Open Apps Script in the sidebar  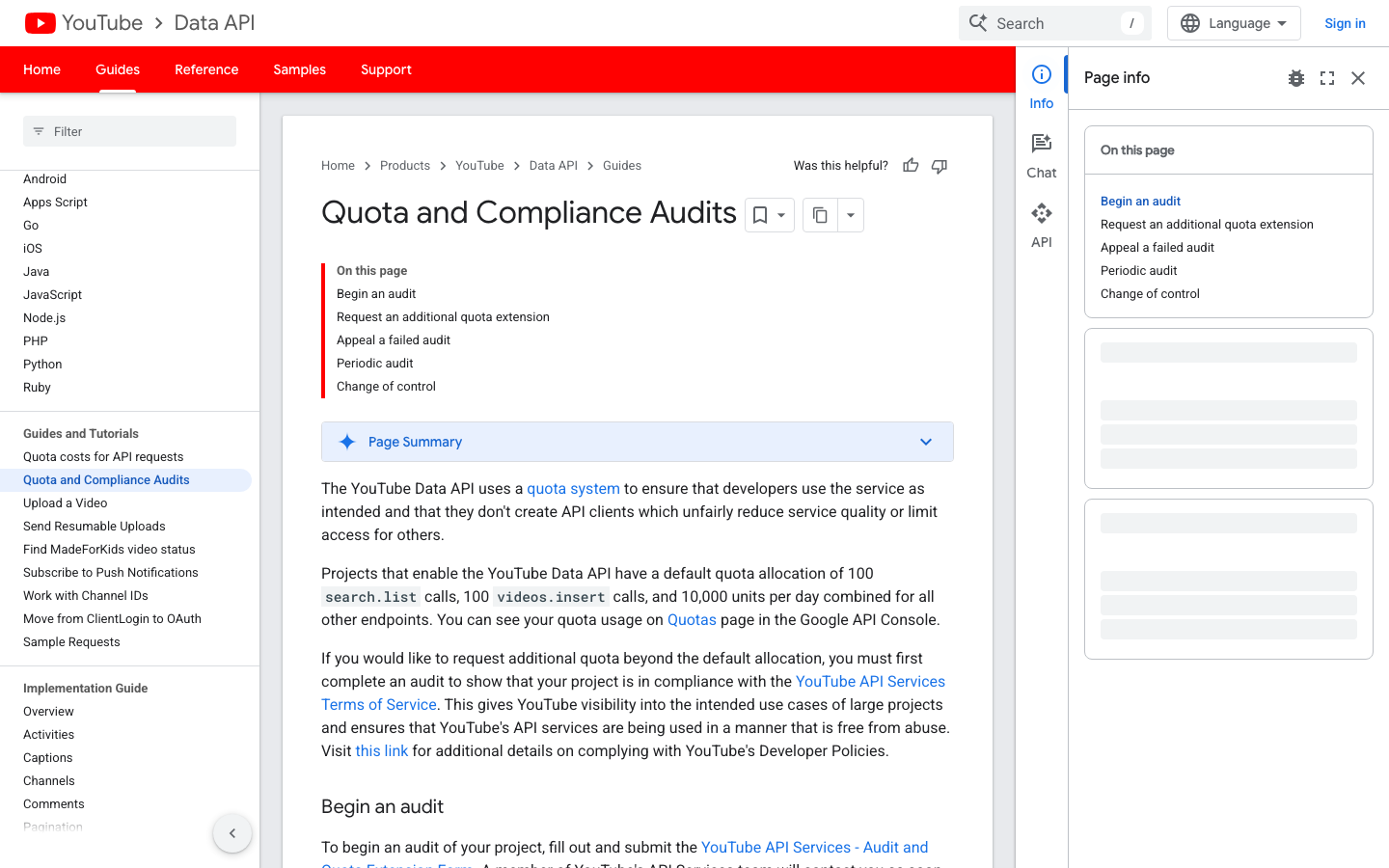[x=55, y=203]
